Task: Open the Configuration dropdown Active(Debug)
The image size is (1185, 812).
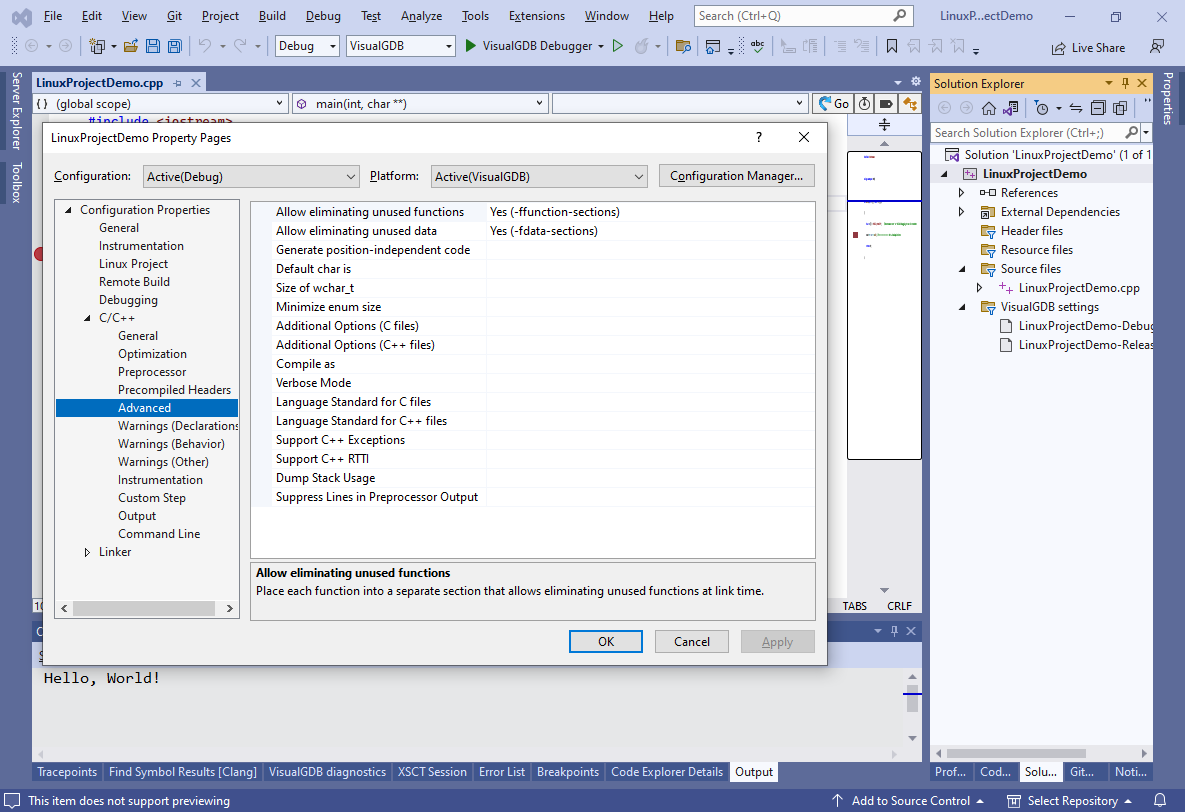Action: (251, 176)
